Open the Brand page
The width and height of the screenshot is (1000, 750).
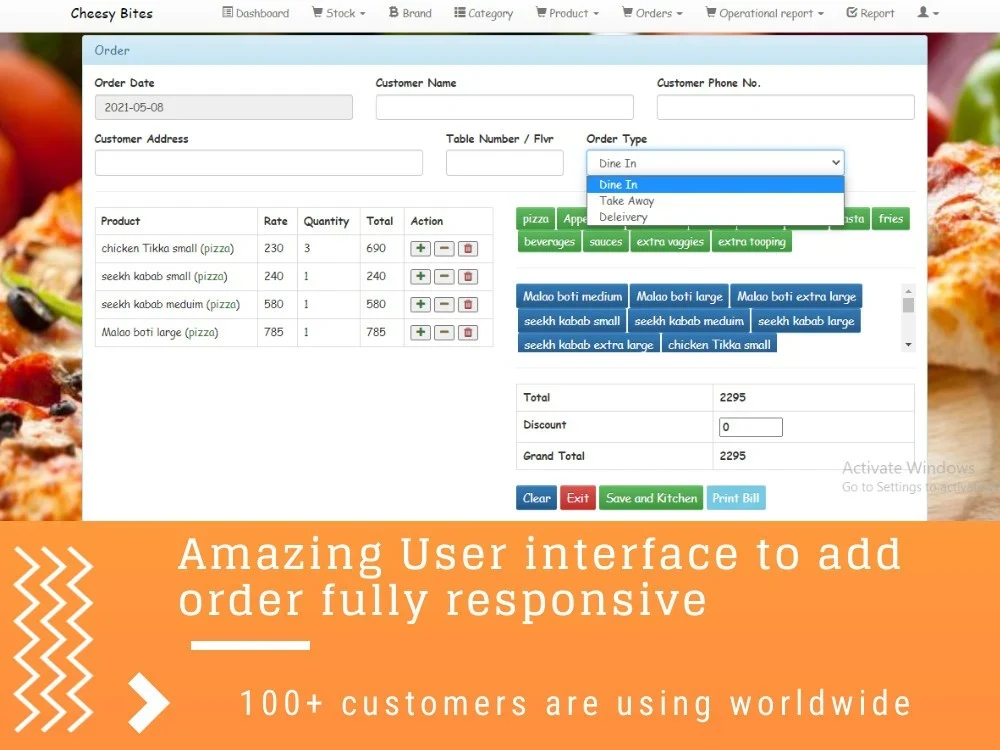point(410,13)
